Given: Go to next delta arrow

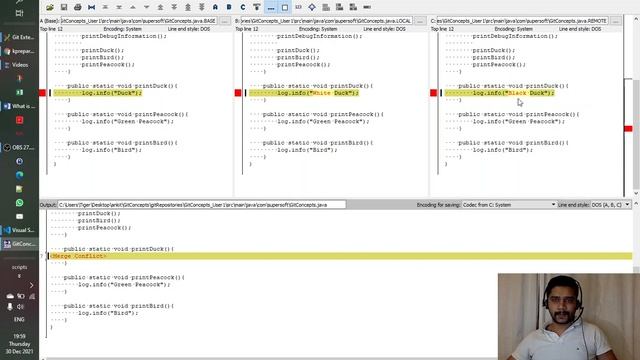Looking at the screenshot, I should pyautogui.click(x=147, y=7).
